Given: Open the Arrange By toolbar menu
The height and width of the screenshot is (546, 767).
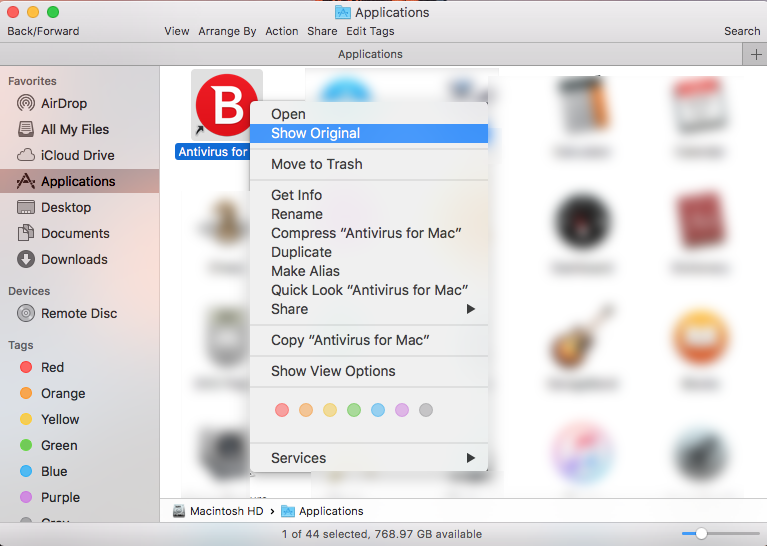Looking at the screenshot, I should 227,31.
